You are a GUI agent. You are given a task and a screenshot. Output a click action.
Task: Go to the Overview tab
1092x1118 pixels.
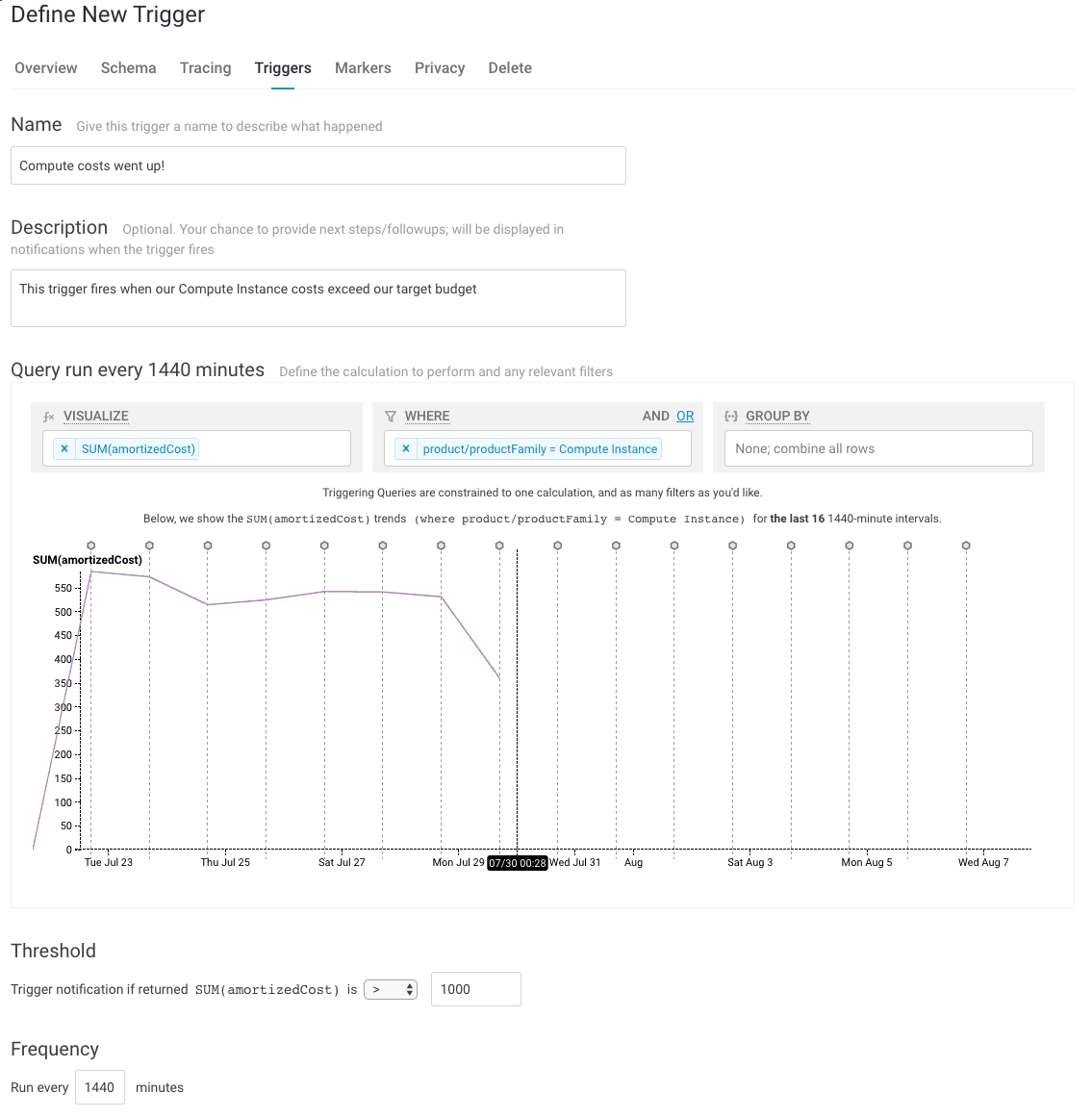point(46,68)
